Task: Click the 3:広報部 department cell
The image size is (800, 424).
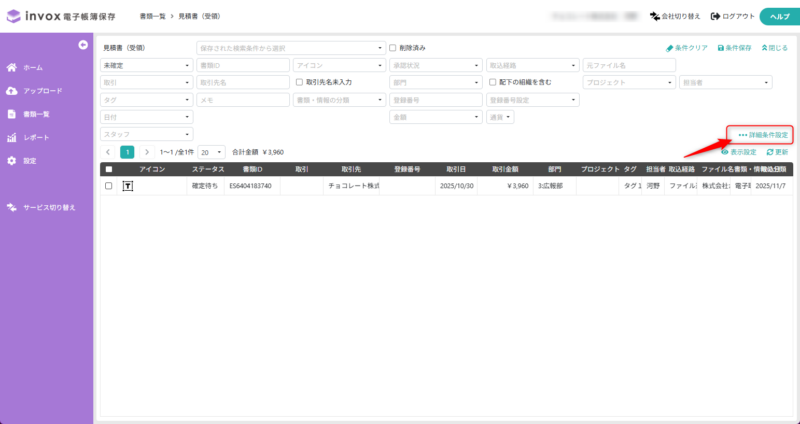Action: coord(555,186)
